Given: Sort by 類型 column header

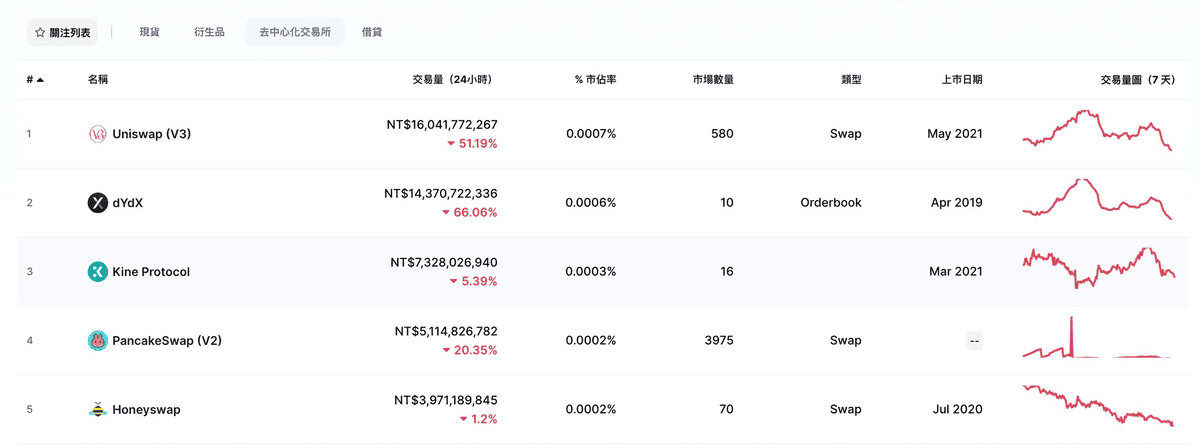Looking at the screenshot, I should click(x=851, y=79).
